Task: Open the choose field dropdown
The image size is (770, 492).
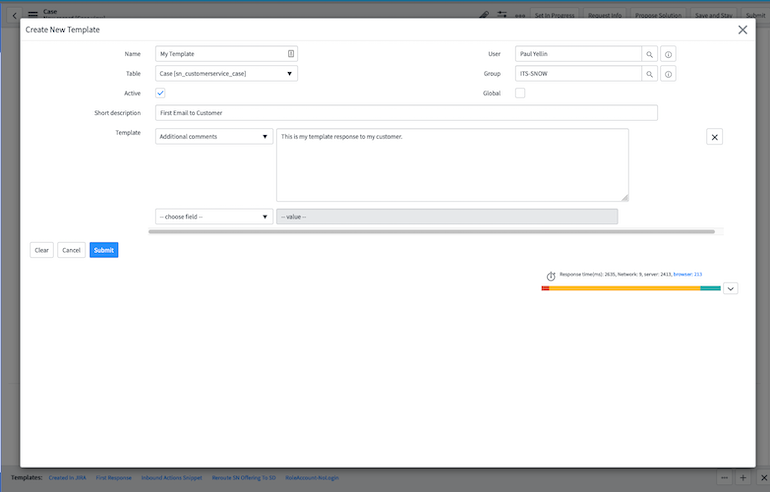Action: click(x=214, y=216)
